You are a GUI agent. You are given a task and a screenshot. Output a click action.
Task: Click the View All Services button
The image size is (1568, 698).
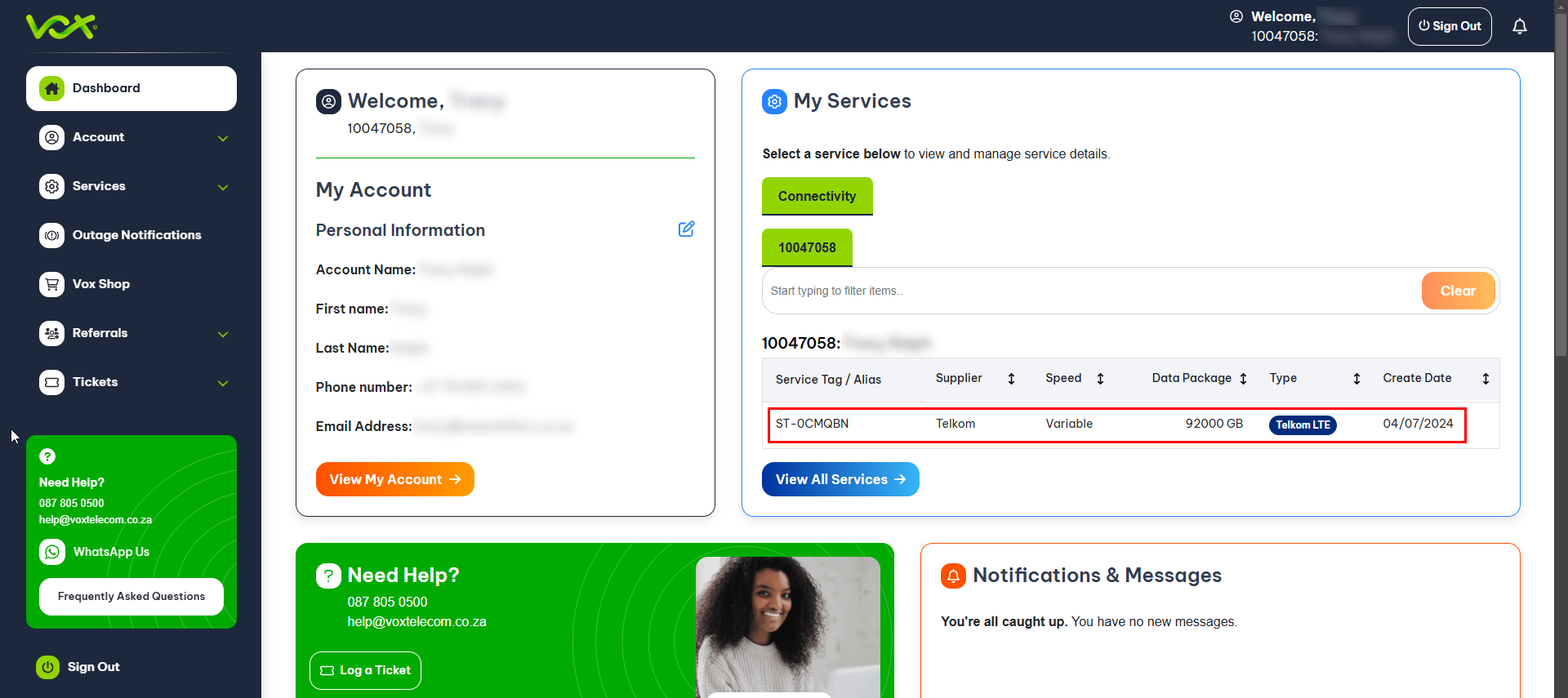(x=840, y=479)
